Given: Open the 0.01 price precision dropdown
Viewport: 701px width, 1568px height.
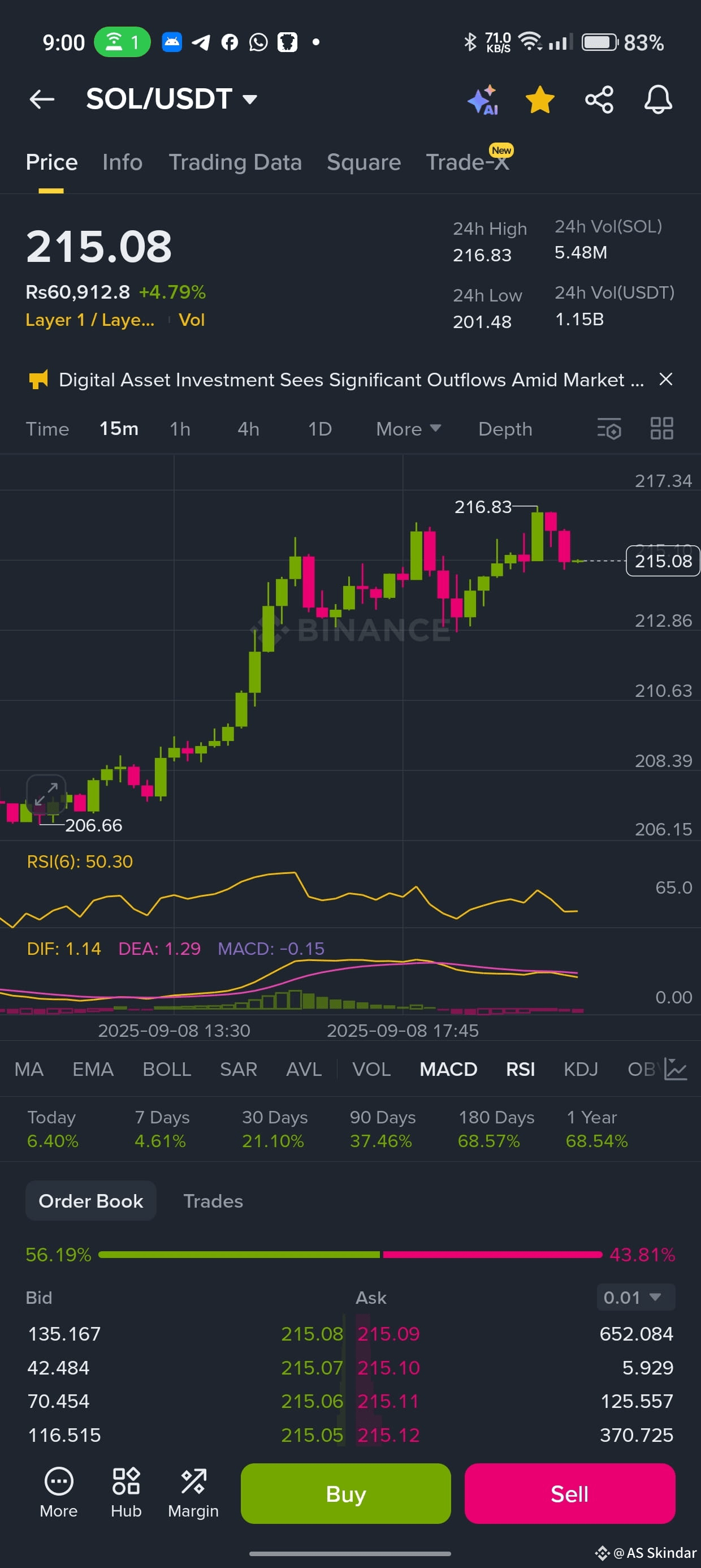Looking at the screenshot, I should 635,1297.
